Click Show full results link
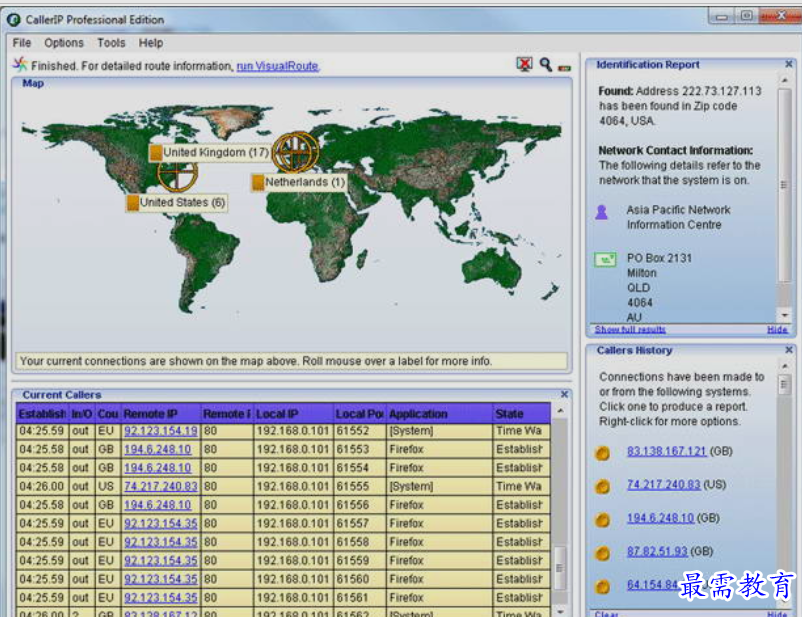802x617 pixels. 630,329
